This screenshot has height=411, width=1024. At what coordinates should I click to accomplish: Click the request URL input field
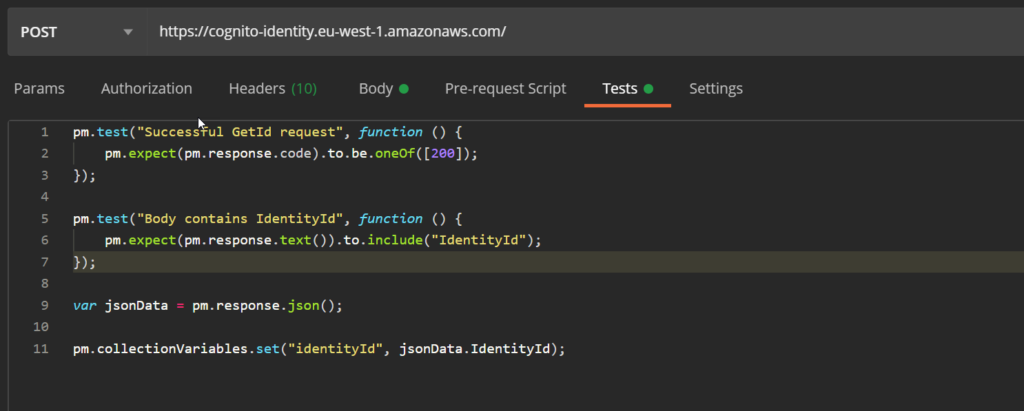click(580, 31)
